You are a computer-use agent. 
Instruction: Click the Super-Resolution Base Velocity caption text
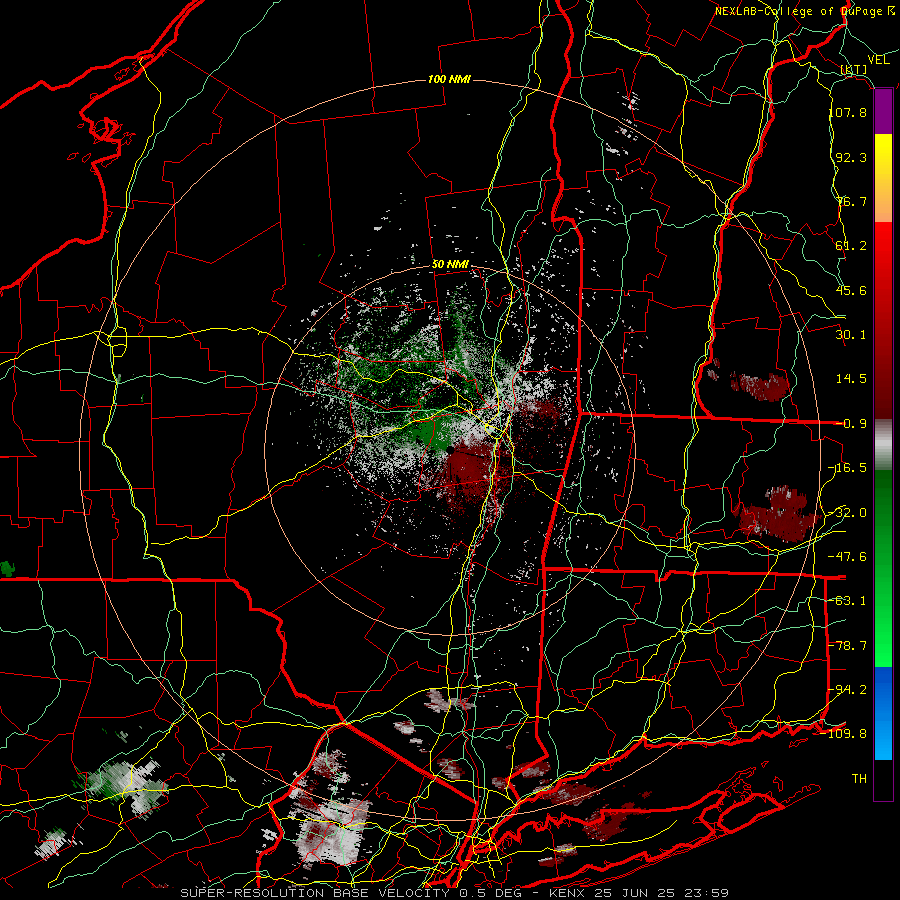pyautogui.click(x=455, y=893)
